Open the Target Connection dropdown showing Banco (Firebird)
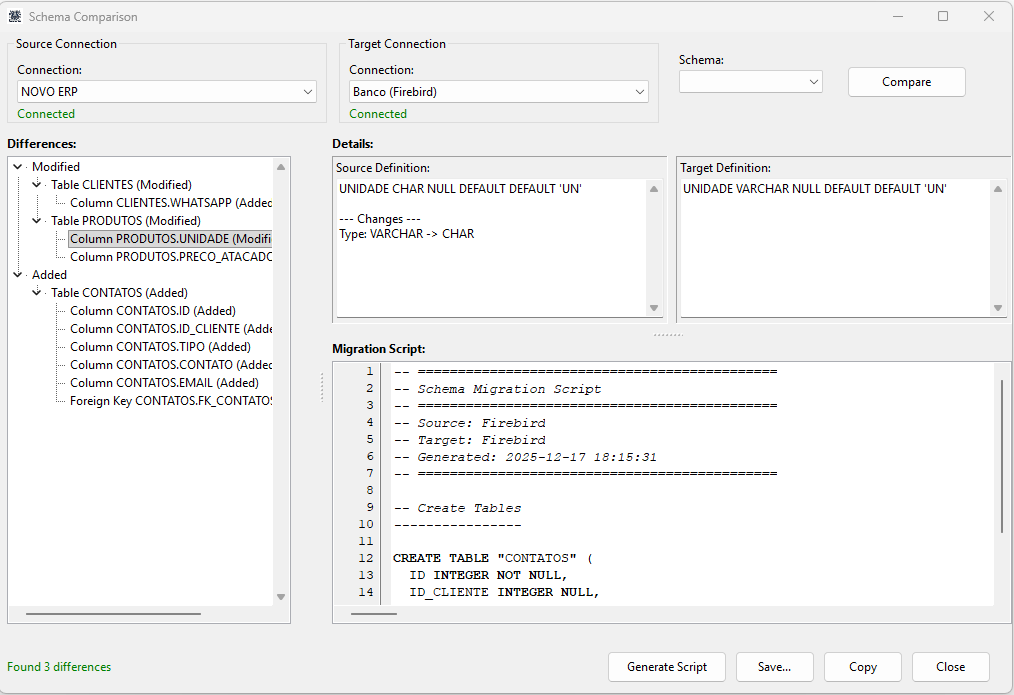 [x=499, y=92]
